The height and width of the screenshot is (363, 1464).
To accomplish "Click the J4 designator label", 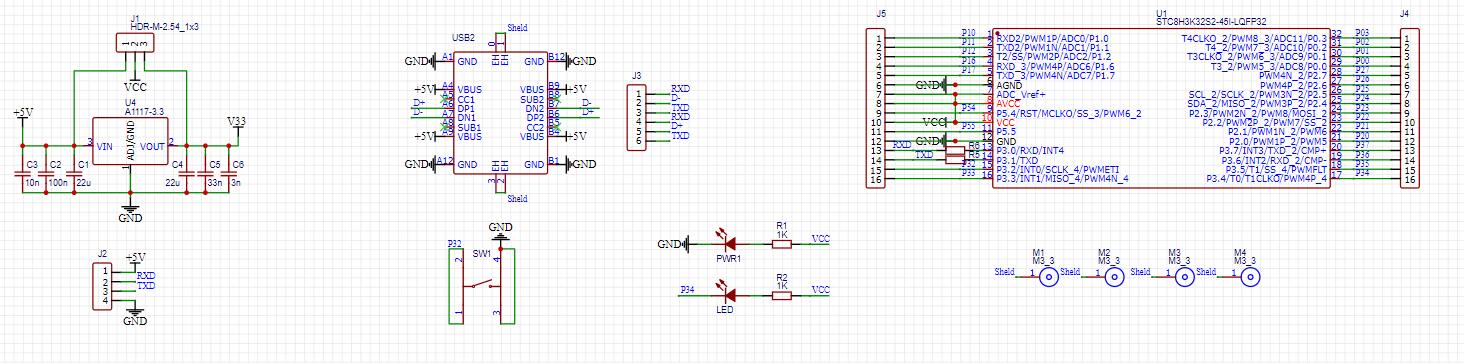I will tap(1405, 14).
